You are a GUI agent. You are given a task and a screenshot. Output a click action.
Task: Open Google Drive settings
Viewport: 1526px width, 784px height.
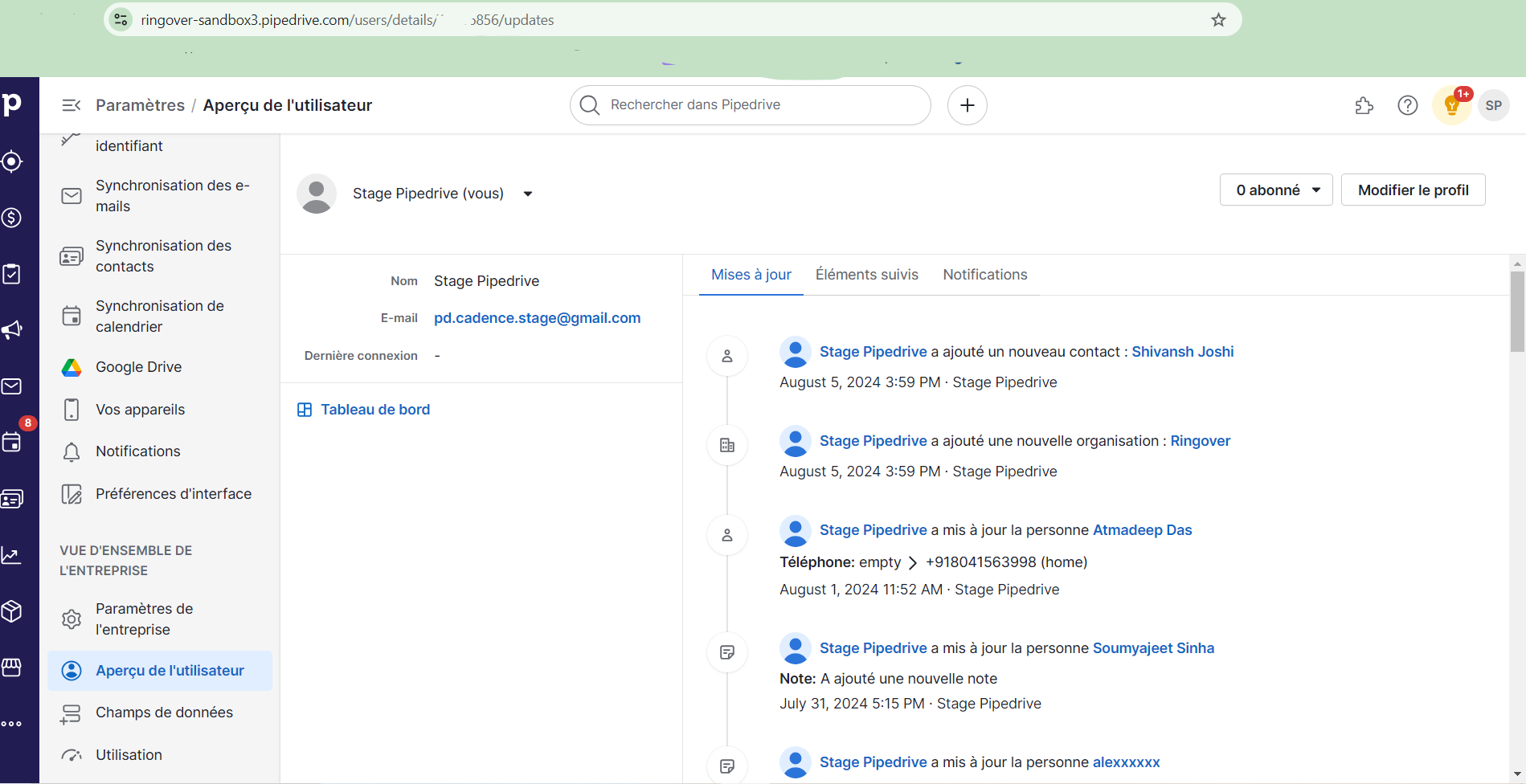click(x=160, y=367)
